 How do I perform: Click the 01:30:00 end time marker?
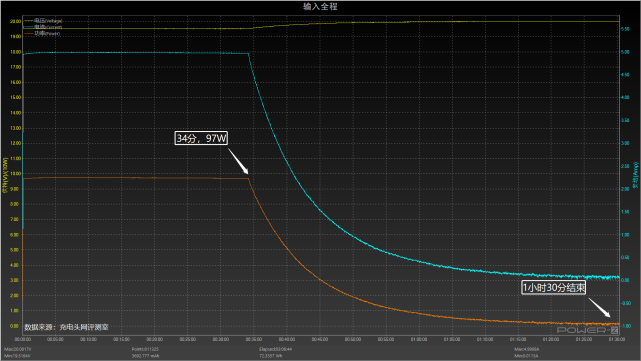616,339
